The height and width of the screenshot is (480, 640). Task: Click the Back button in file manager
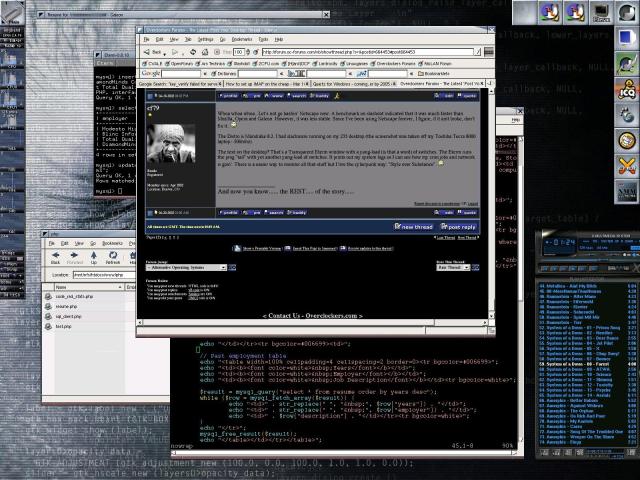pos(56,258)
